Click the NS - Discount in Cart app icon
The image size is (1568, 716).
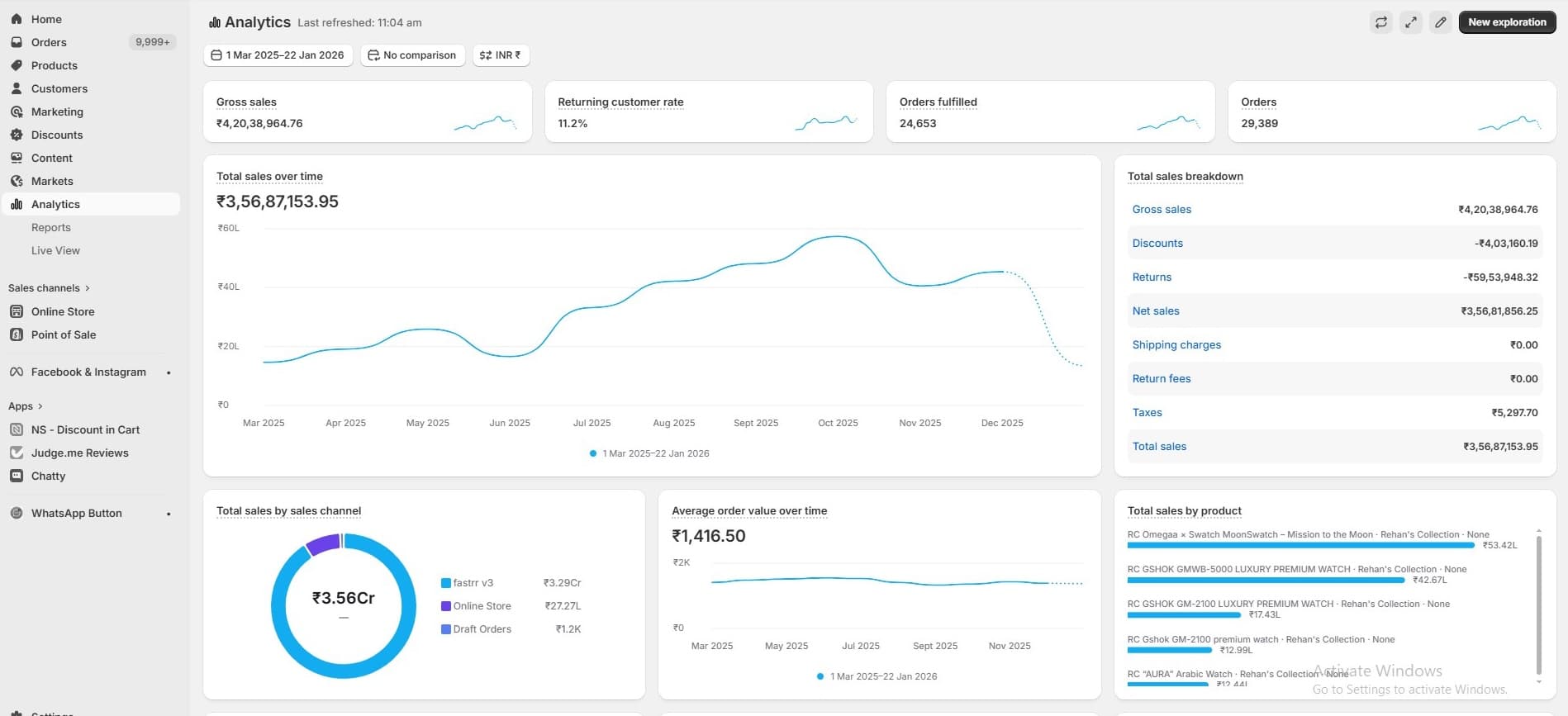tap(17, 429)
